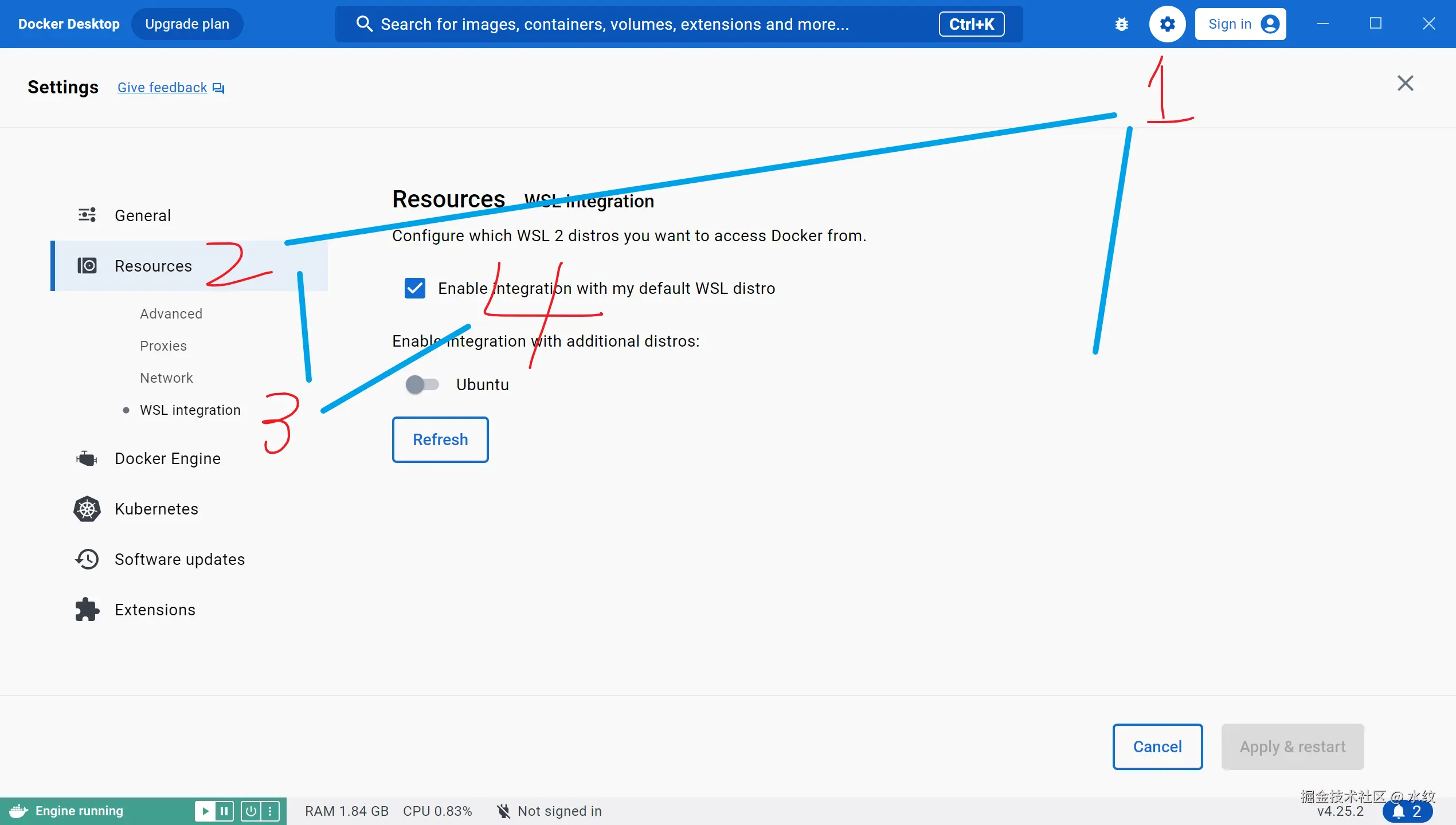Click the Cancel button
The image size is (1456, 825).
(1158, 747)
